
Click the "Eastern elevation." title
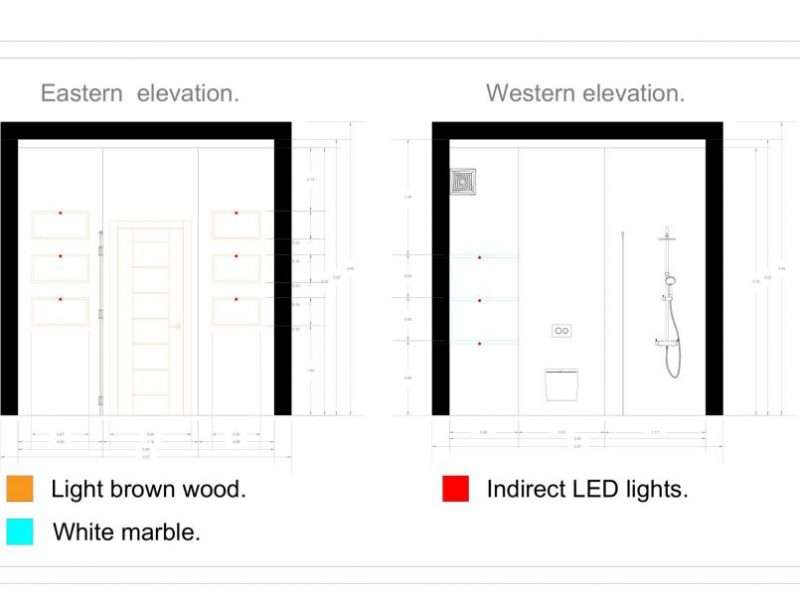click(140, 94)
